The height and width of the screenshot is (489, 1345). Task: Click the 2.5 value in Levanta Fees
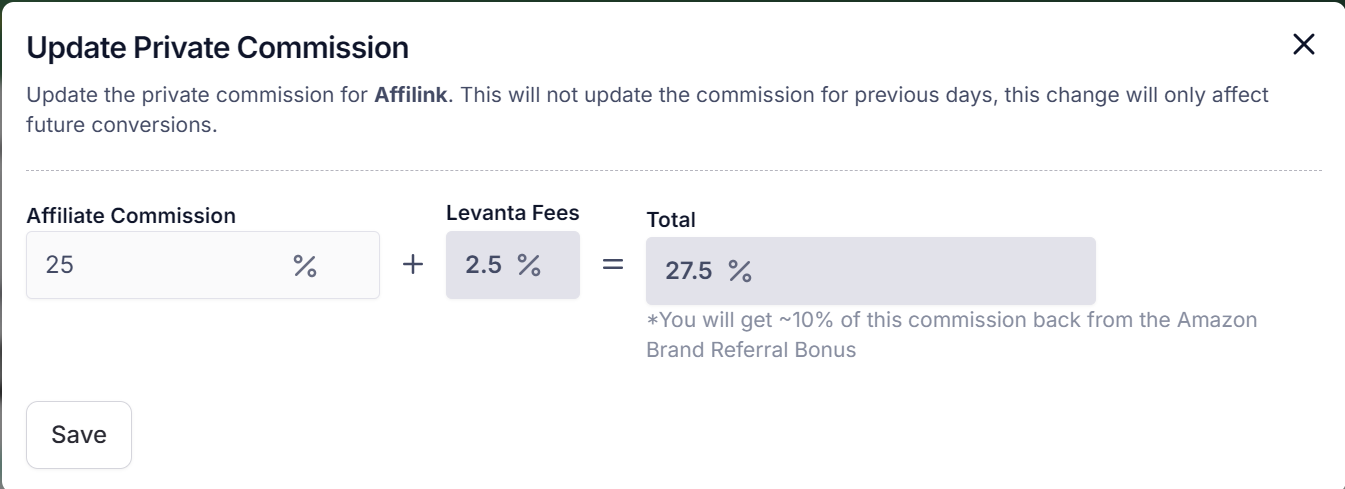click(483, 265)
